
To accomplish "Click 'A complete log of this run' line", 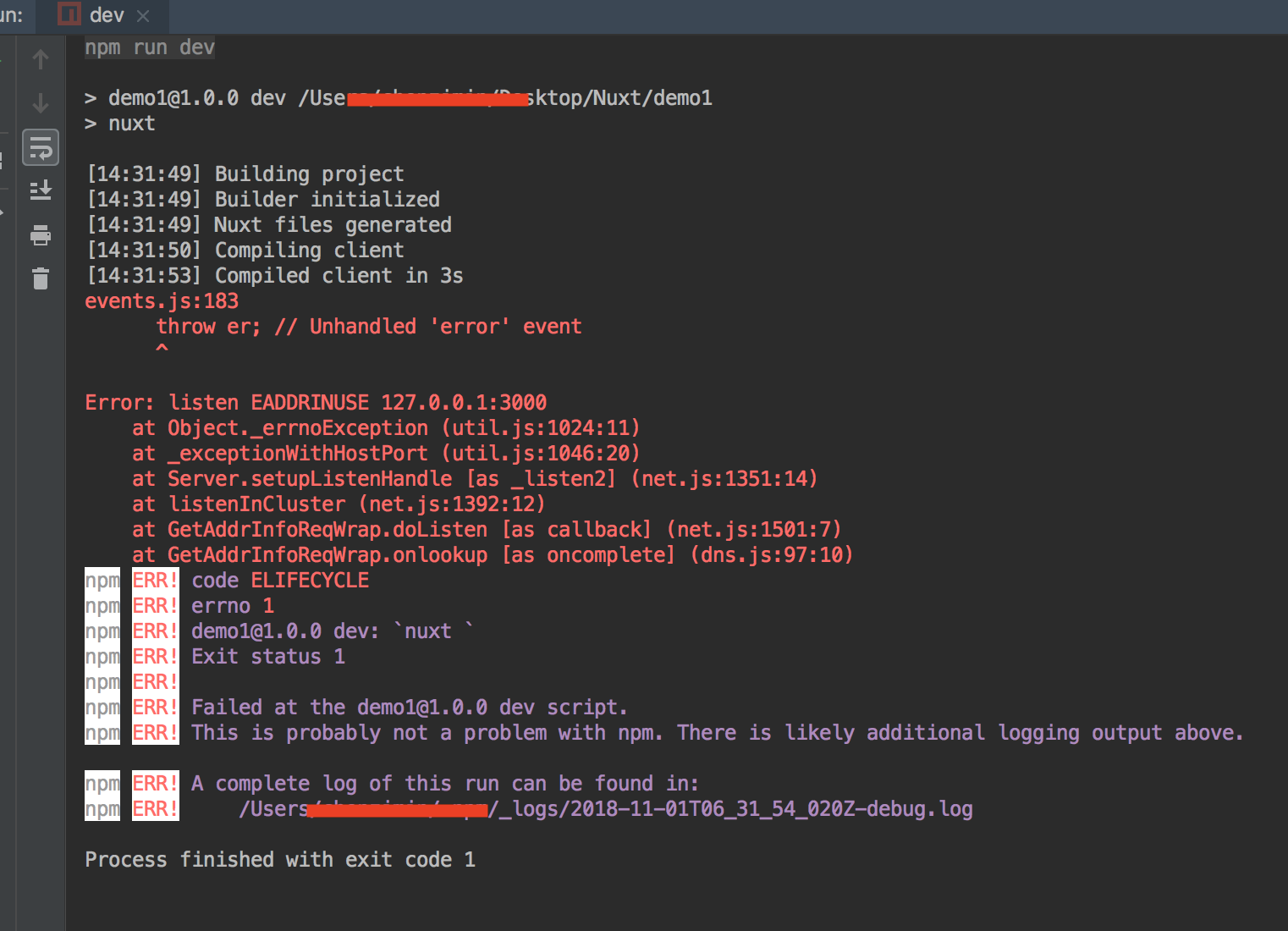I will point(445,784).
